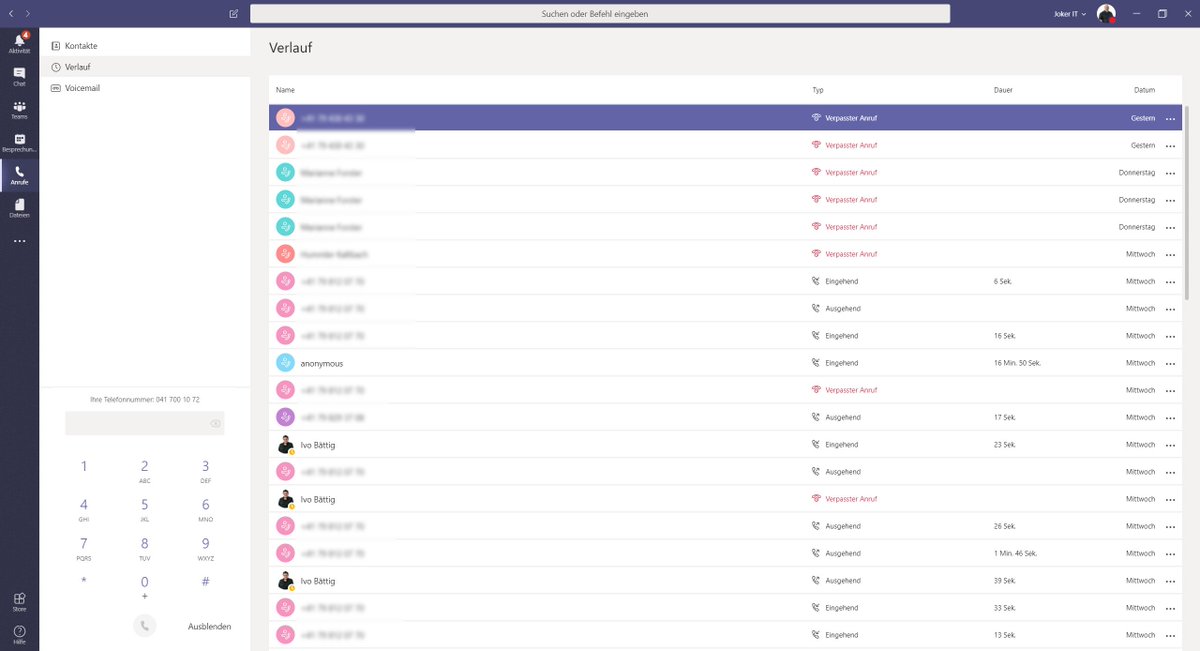The width and height of the screenshot is (1200, 651).
Task: Click the search or command input field
Action: [600, 13]
